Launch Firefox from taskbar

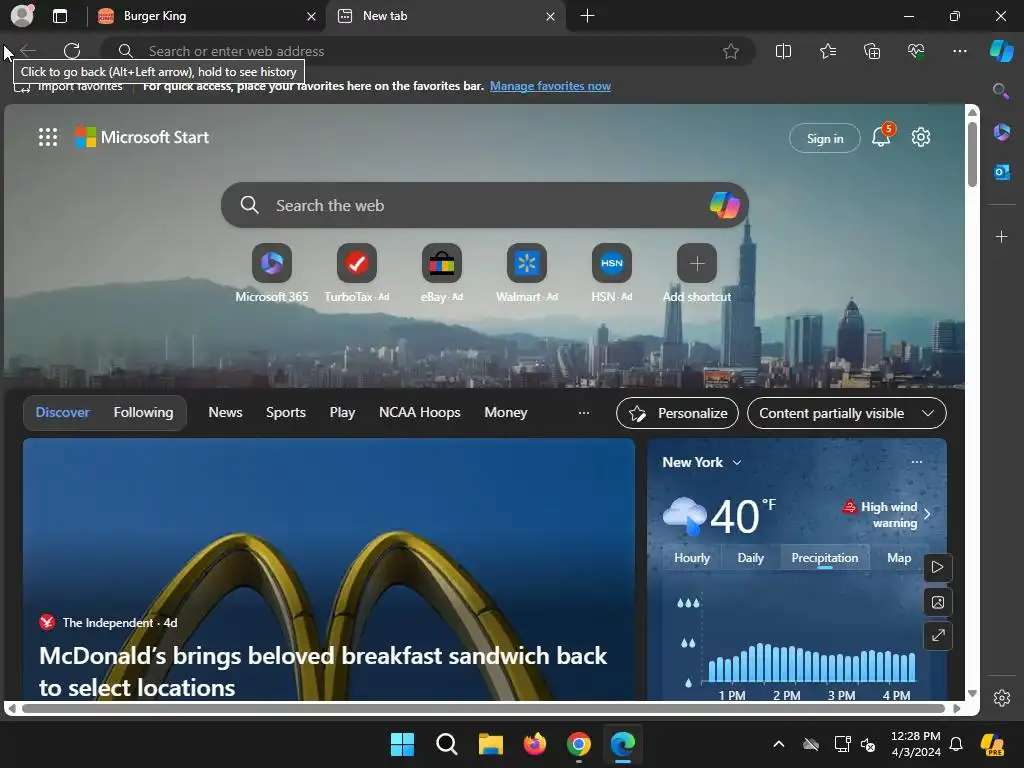tap(535, 744)
